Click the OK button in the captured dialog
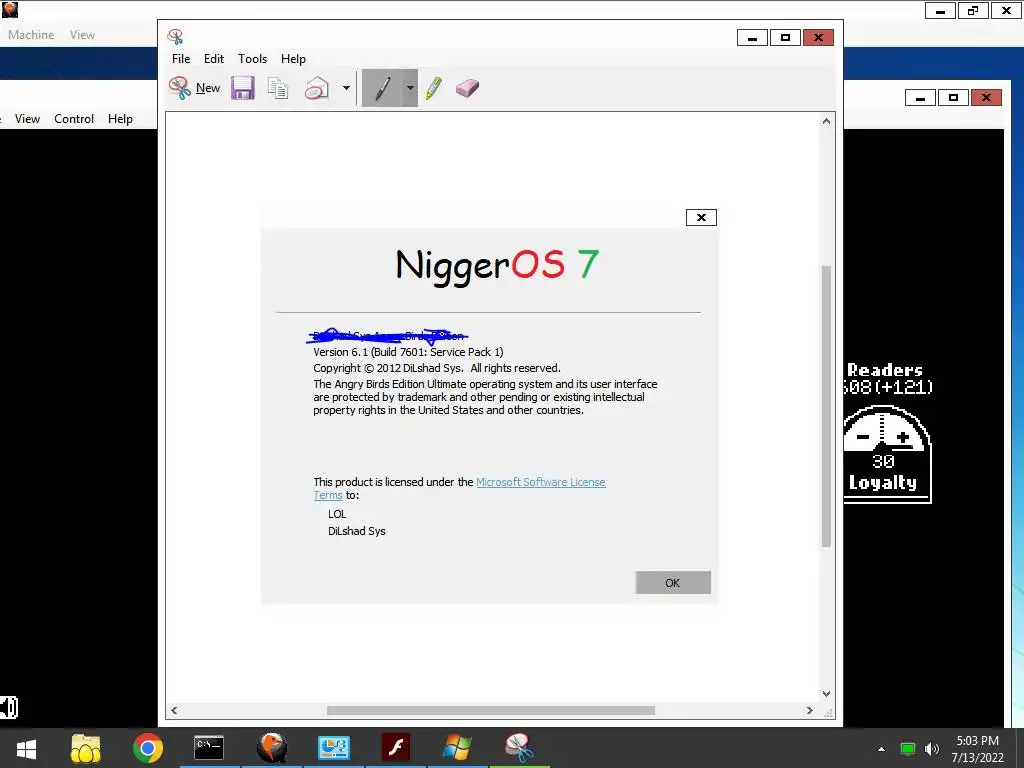This screenshot has height=768, width=1024. pos(673,583)
